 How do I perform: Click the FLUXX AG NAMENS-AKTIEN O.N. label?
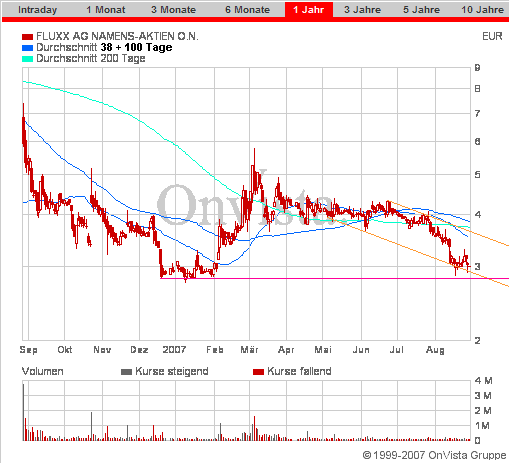(x=117, y=36)
